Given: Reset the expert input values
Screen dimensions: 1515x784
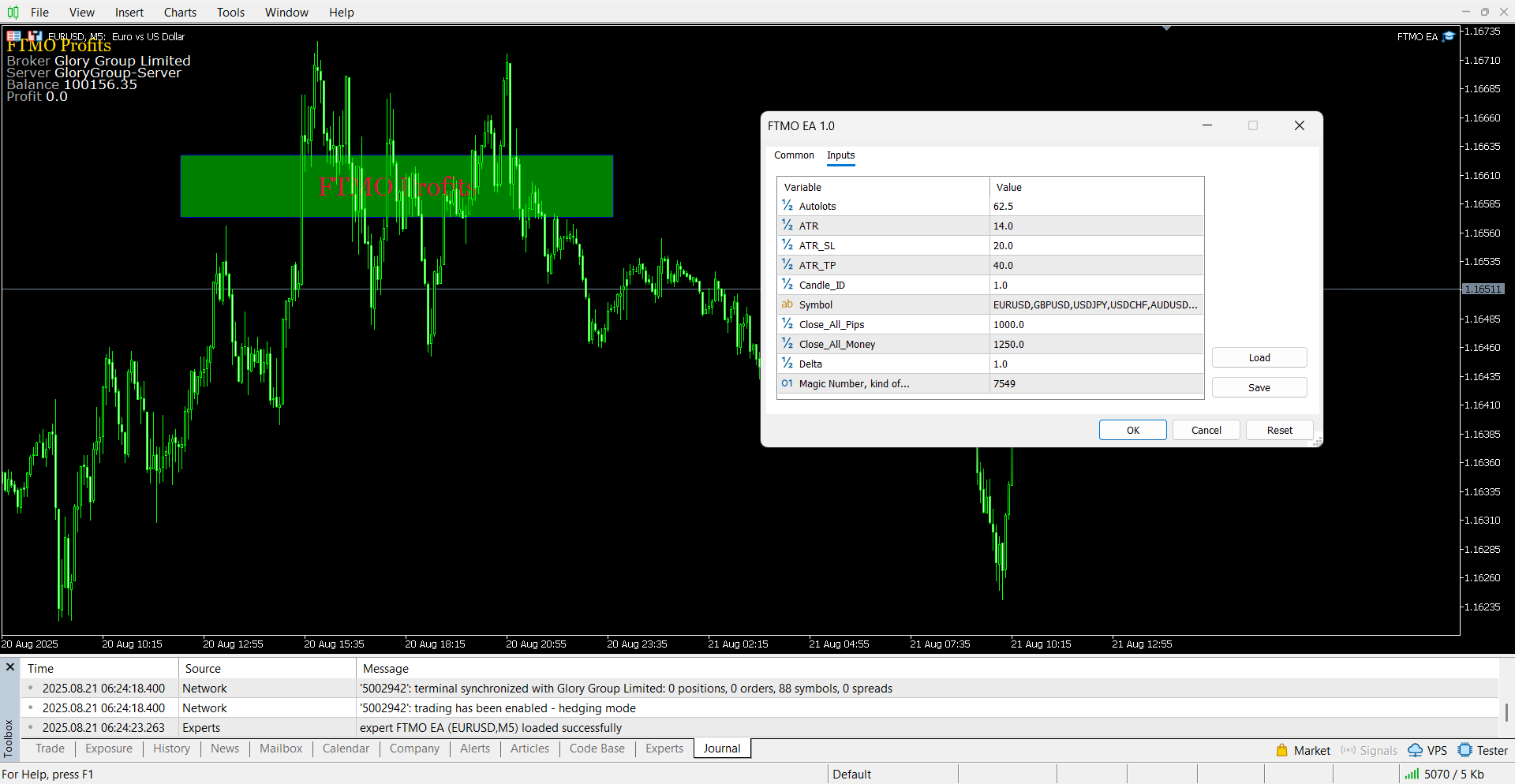Looking at the screenshot, I should (1280, 430).
